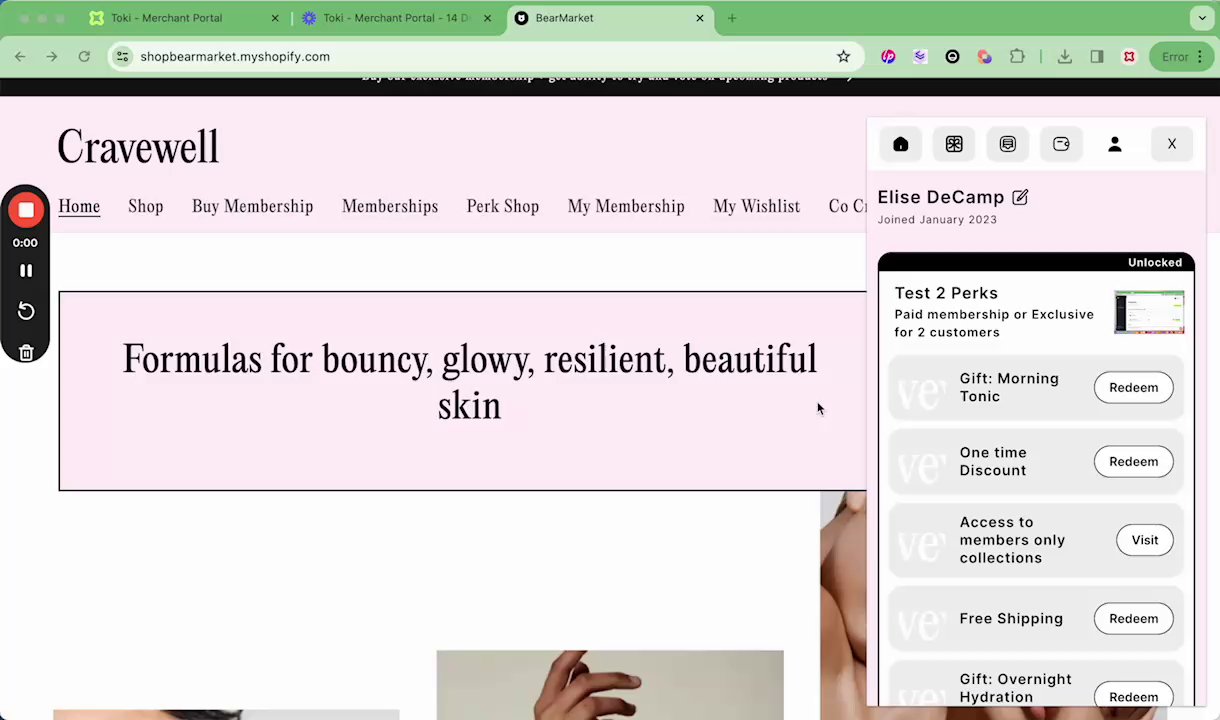Open the Shop menu item
The image size is (1220, 720).
click(x=146, y=206)
